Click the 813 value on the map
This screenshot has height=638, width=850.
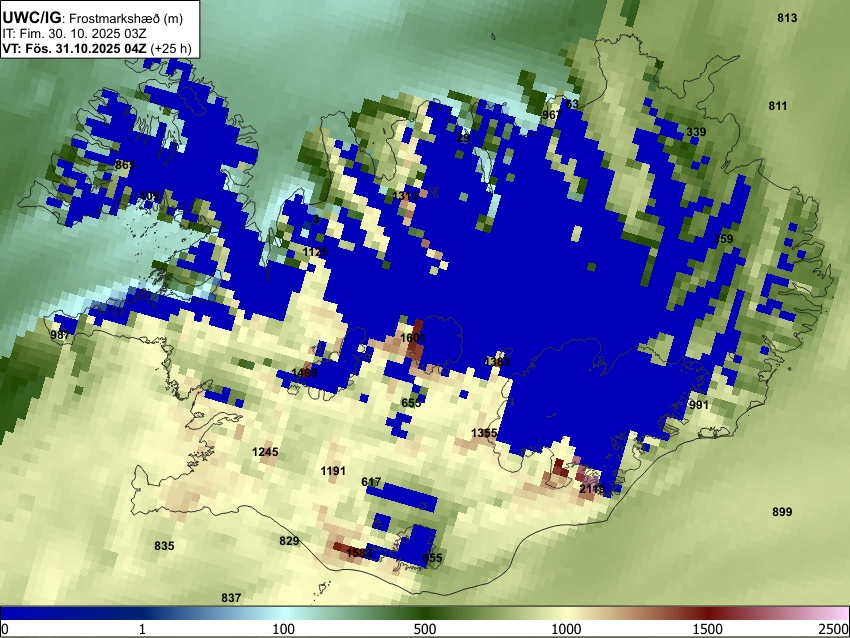[787, 18]
